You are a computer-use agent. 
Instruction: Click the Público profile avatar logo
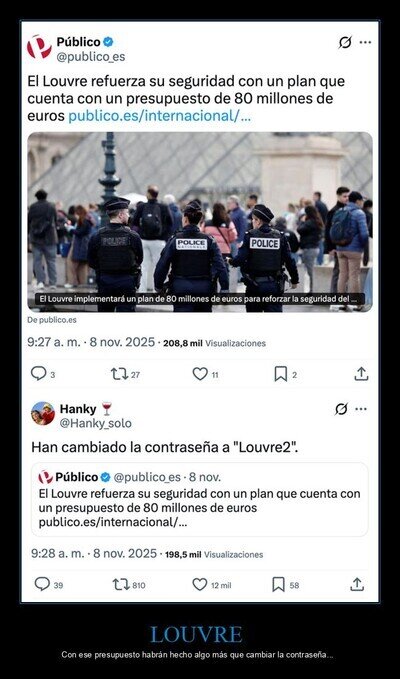pos(39,47)
